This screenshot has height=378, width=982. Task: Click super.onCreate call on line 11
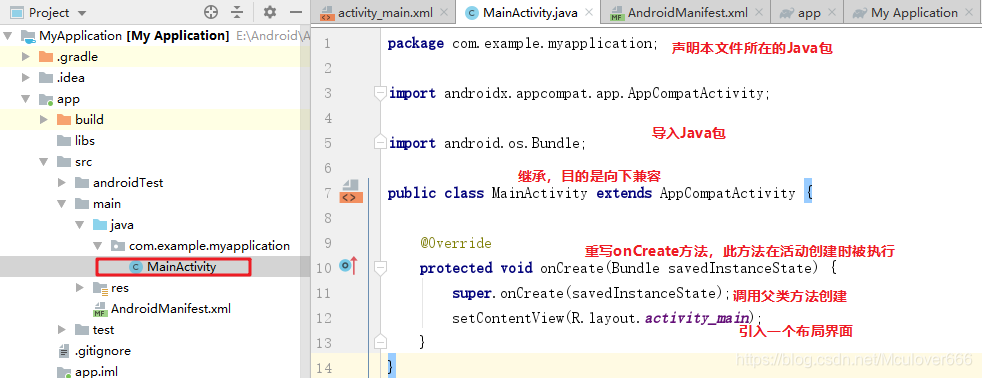coord(591,293)
